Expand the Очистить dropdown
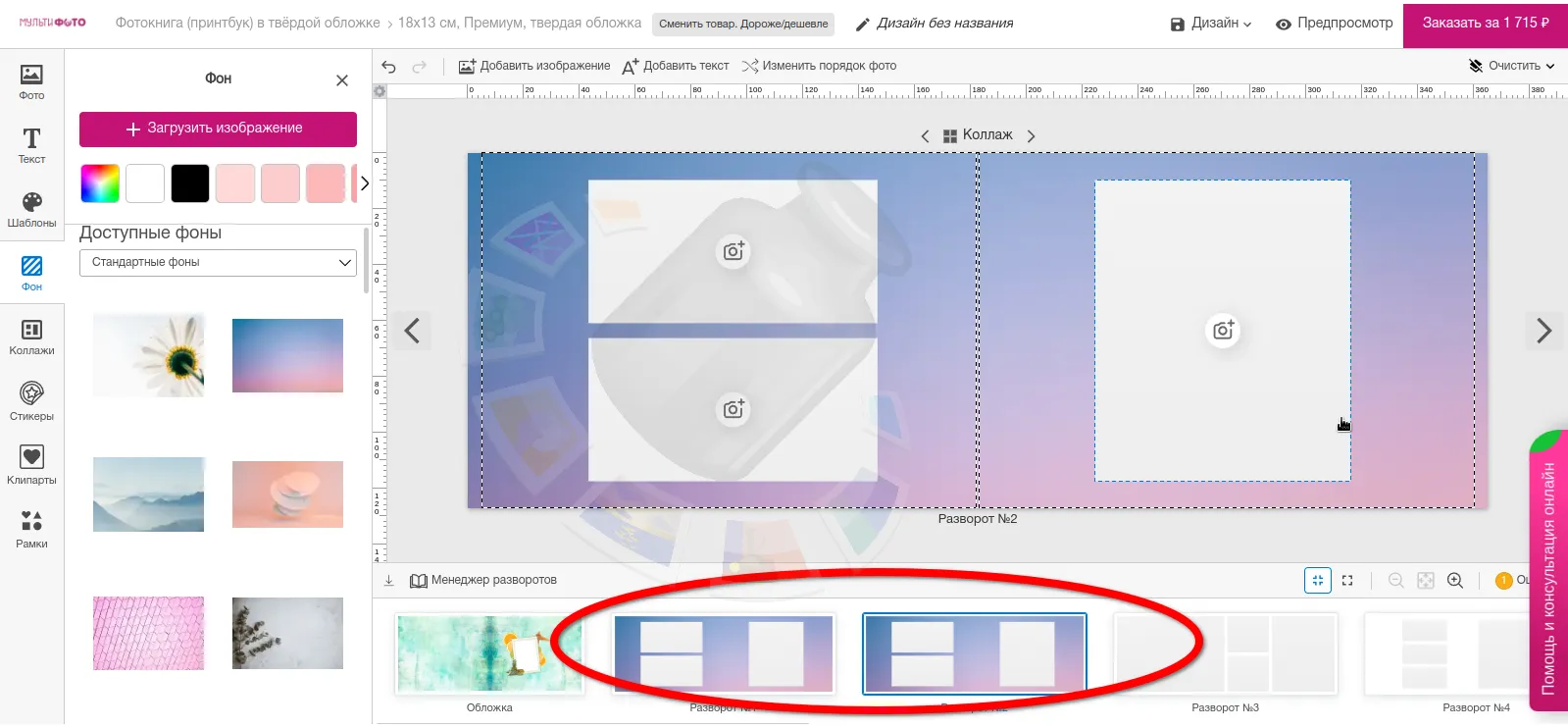Image resolution: width=1568 pixels, height=728 pixels. click(1512, 67)
